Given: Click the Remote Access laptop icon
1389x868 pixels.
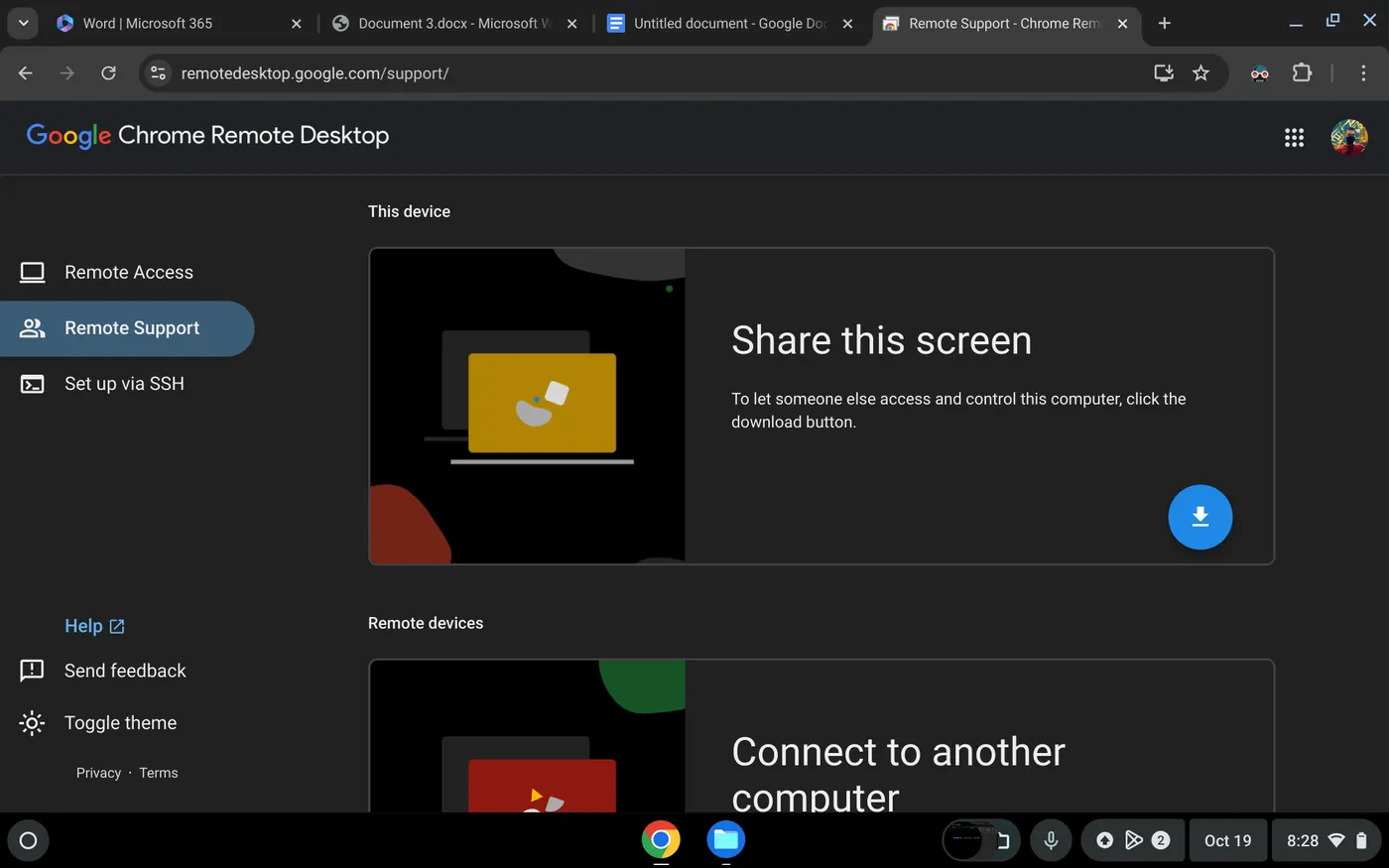Looking at the screenshot, I should [x=33, y=272].
